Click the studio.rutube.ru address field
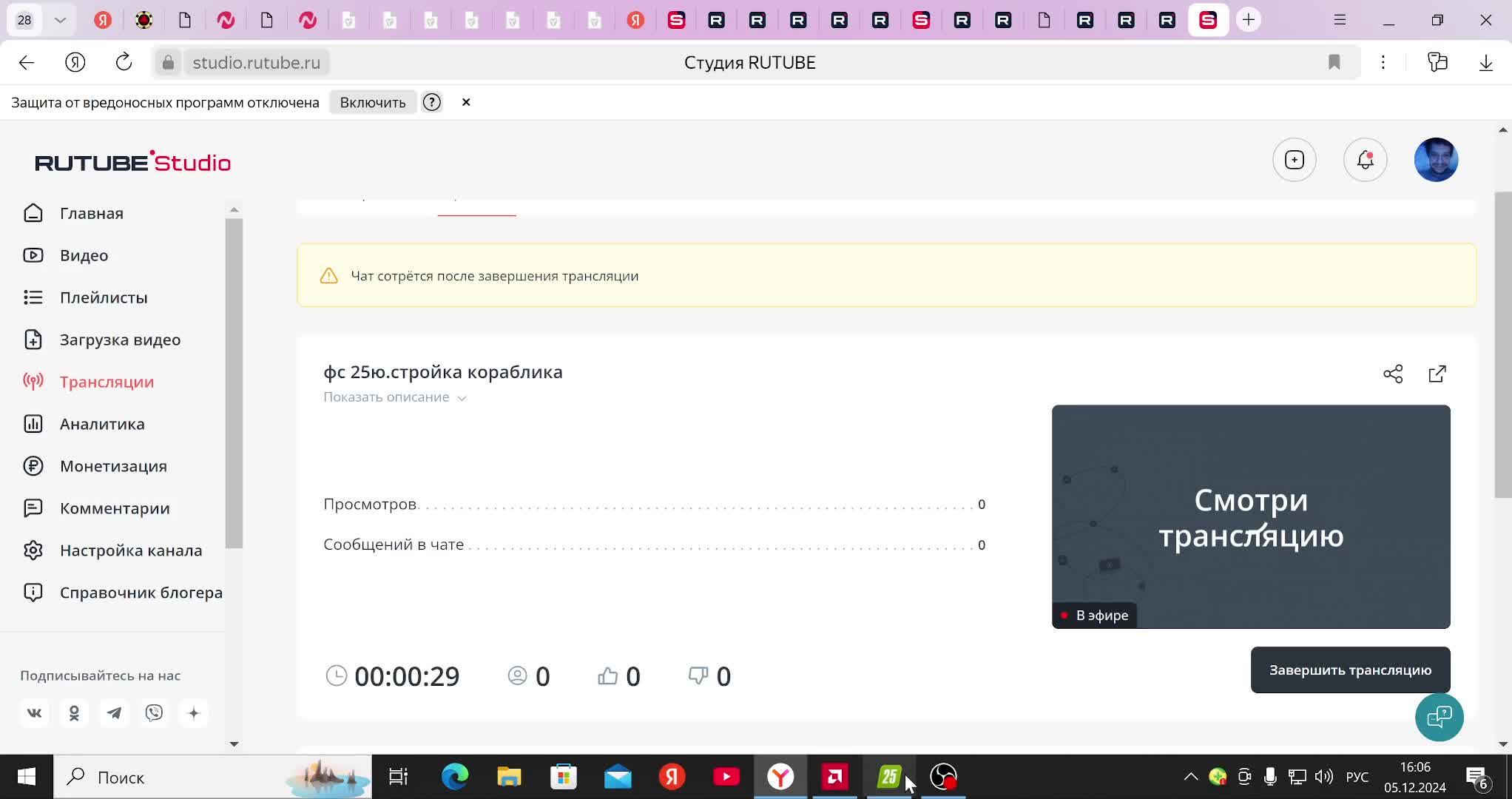Screen dimensions: 1512x799 point(257,63)
